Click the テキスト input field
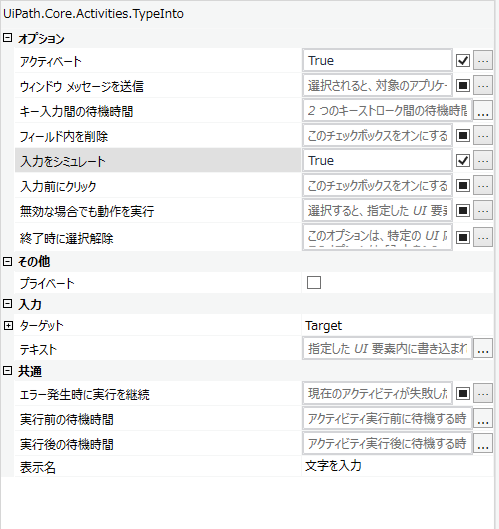Image resolution: width=499 pixels, height=529 pixels. click(387, 349)
